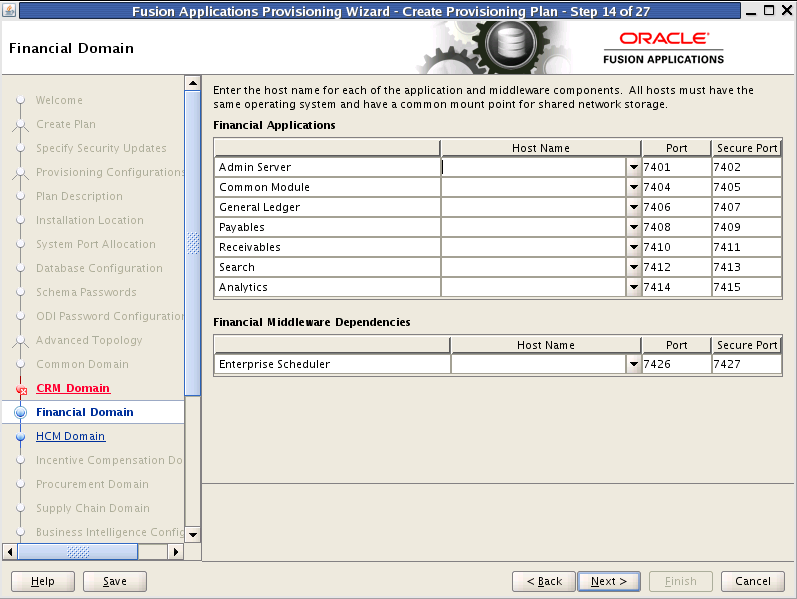Click the Host Name header in Financial Applications
This screenshot has width=797, height=599.
pos(541,148)
